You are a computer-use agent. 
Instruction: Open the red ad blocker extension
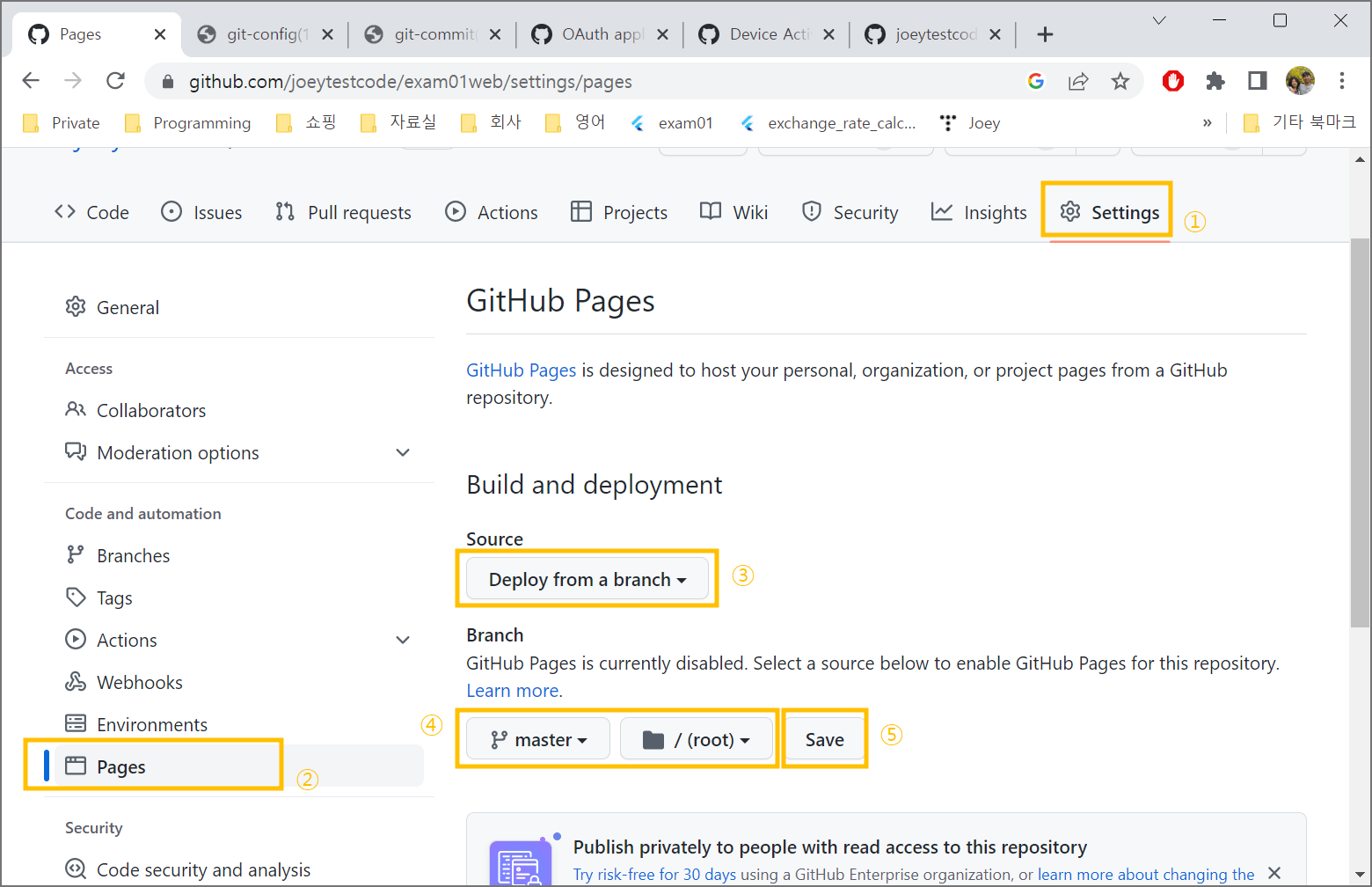point(1173,81)
